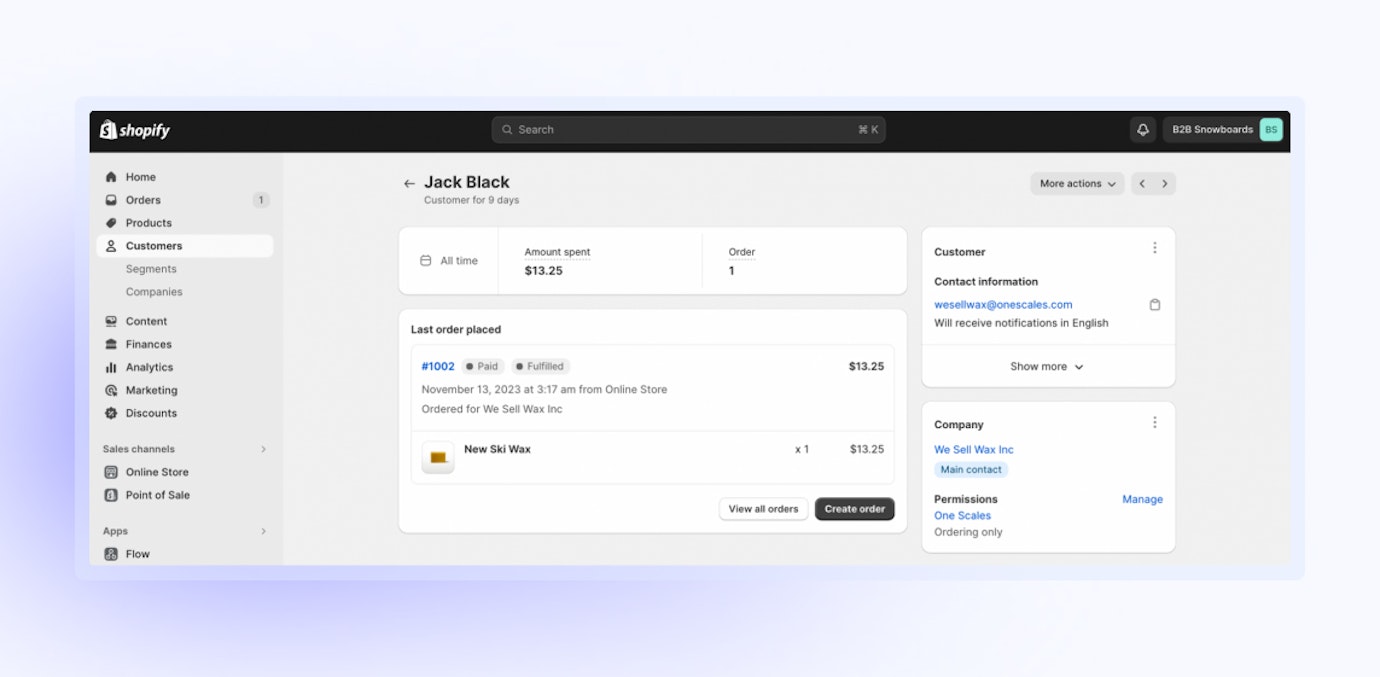This screenshot has width=1380, height=677.
Task: Click Will receive notifications in English text
Action: (1021, 323)
